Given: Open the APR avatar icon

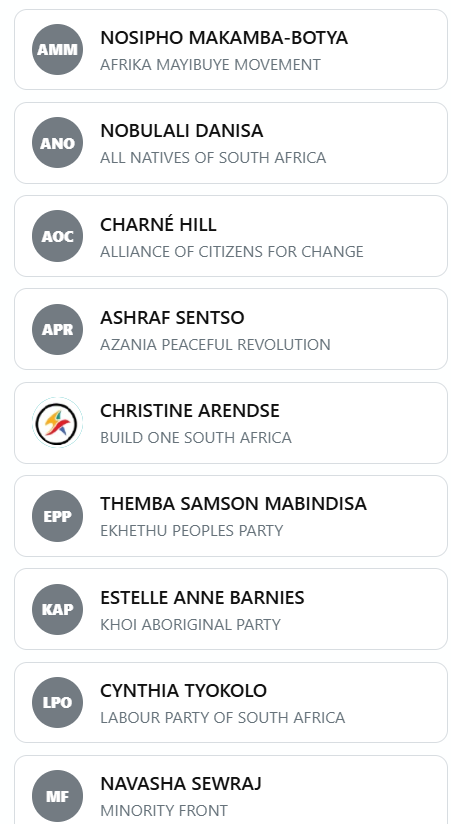Looking at the screenshot, I should (x=57, y=329).
